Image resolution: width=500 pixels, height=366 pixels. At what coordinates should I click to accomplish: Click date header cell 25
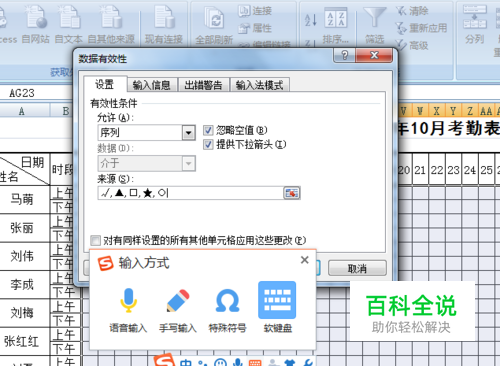(x=487, y=170)
